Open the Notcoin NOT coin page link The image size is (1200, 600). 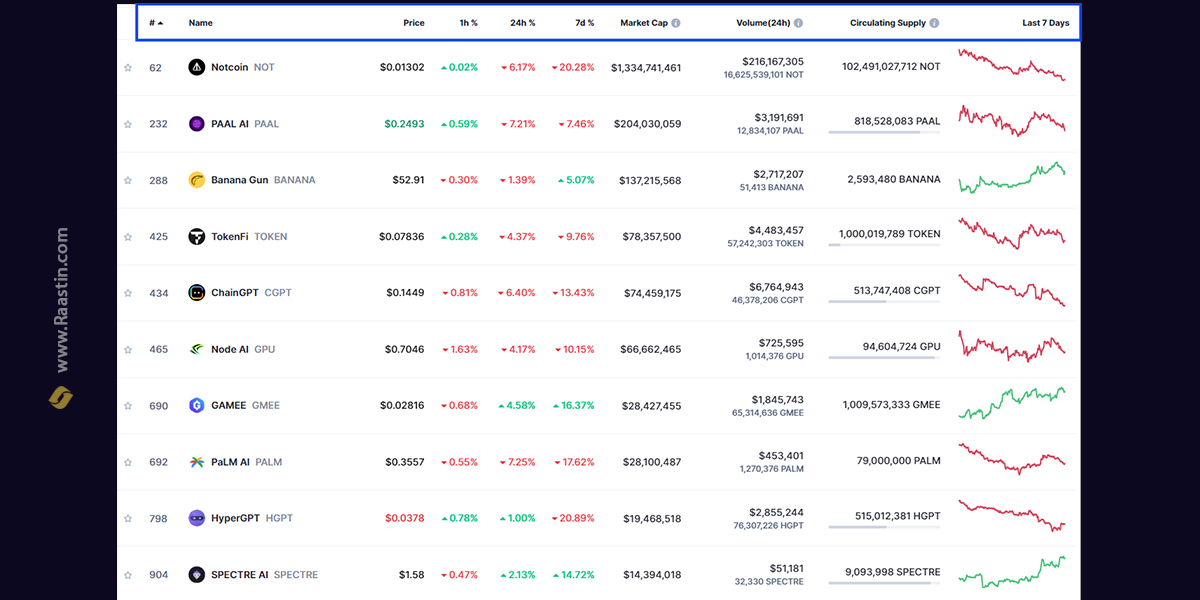coord(243,67)
